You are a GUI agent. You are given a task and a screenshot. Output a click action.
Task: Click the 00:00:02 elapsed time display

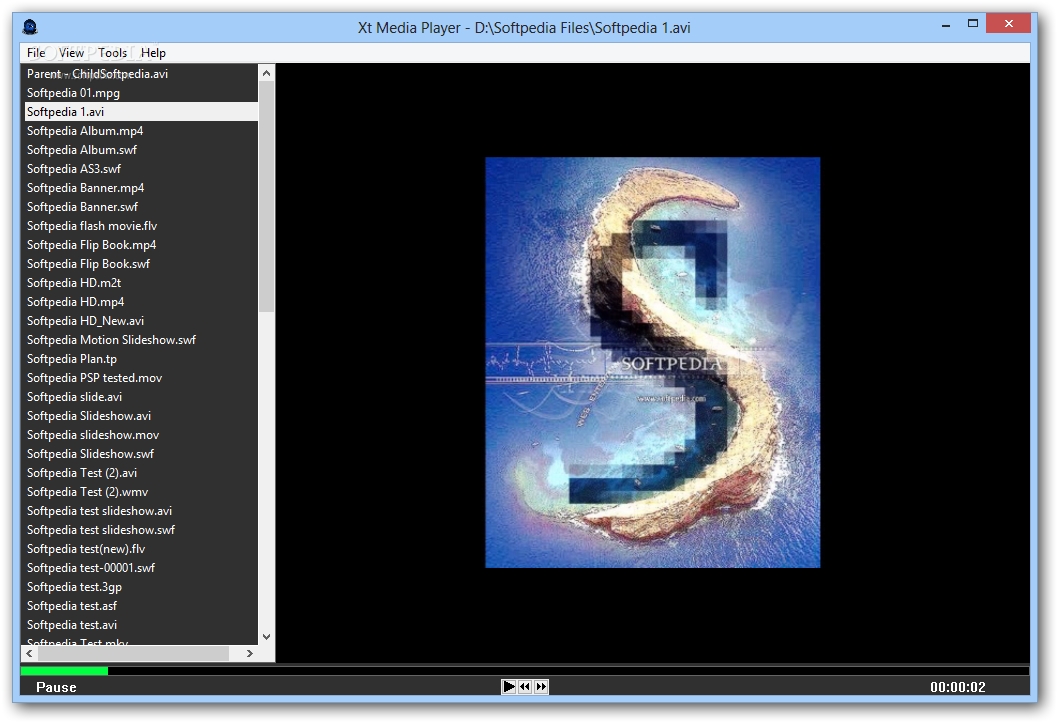[x=957, y=687]
